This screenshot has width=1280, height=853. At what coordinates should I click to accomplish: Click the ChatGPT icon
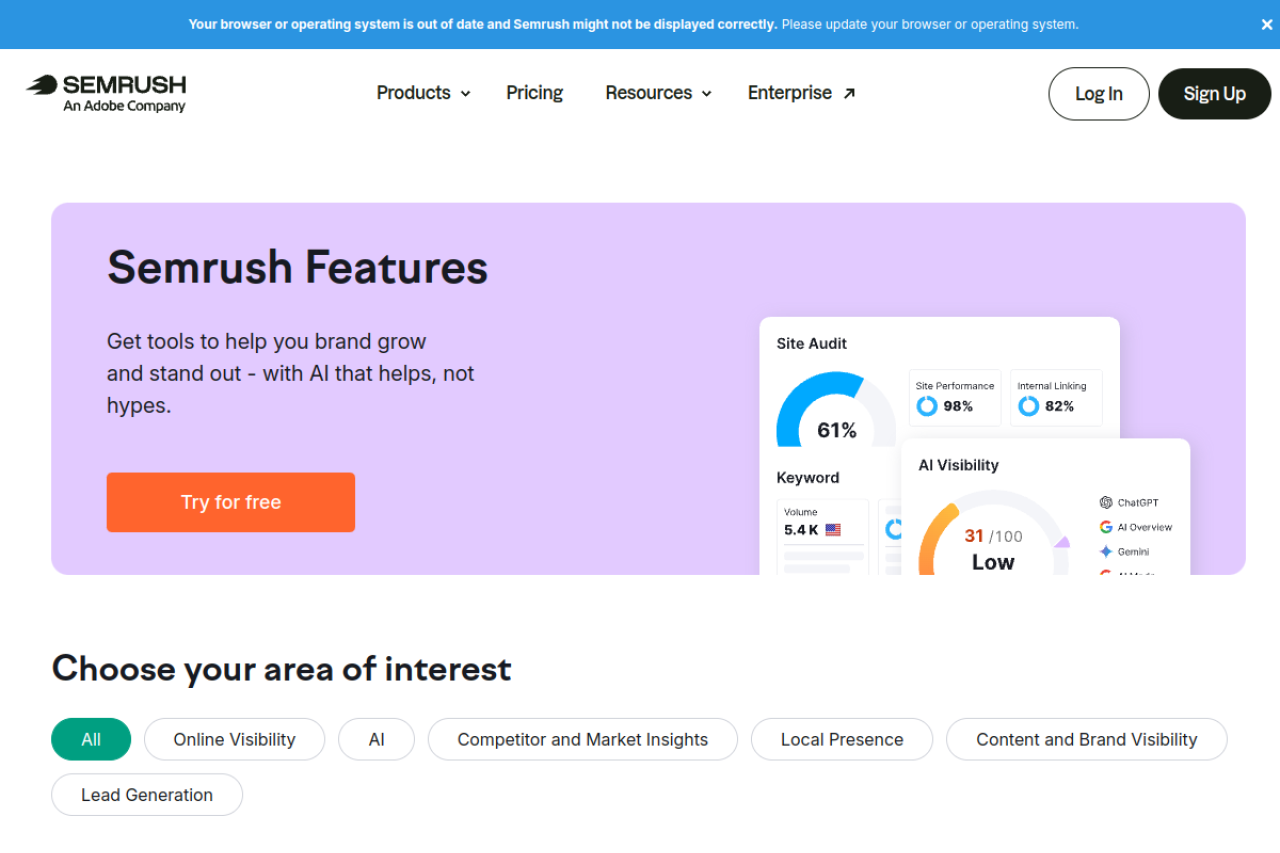(1106, 503)
